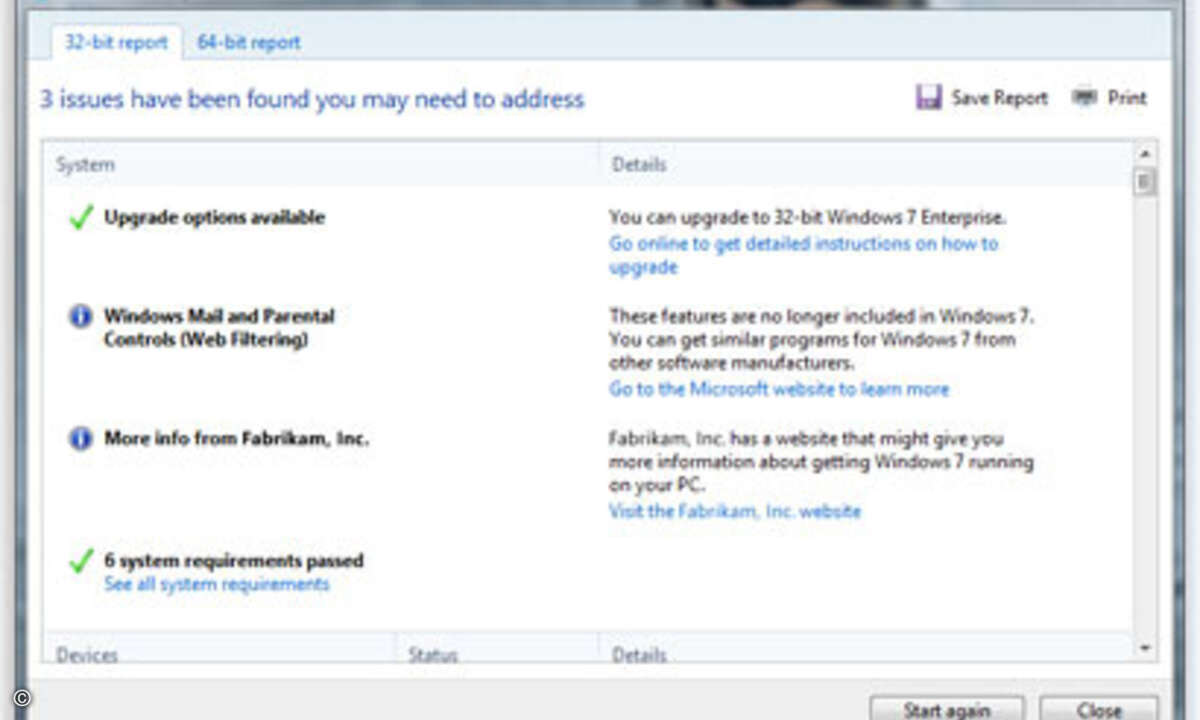Viewport: 1200px width, 720px height.
Task: Click green checkmark beside Upgrade options available
Action: [x=81, y=217]
